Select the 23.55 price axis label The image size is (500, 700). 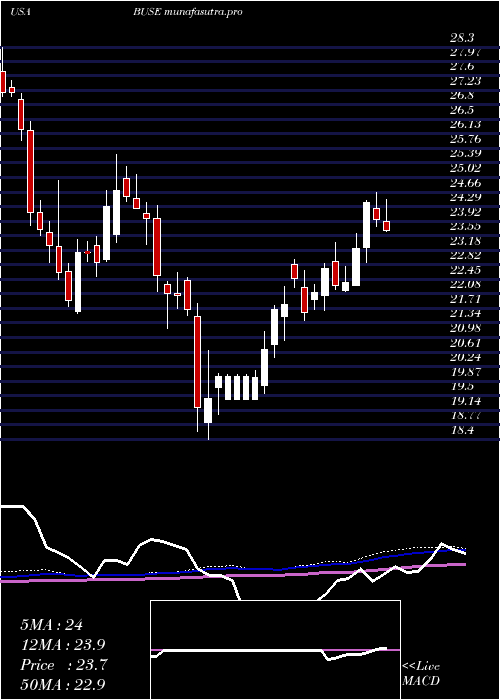coord(466,226)
